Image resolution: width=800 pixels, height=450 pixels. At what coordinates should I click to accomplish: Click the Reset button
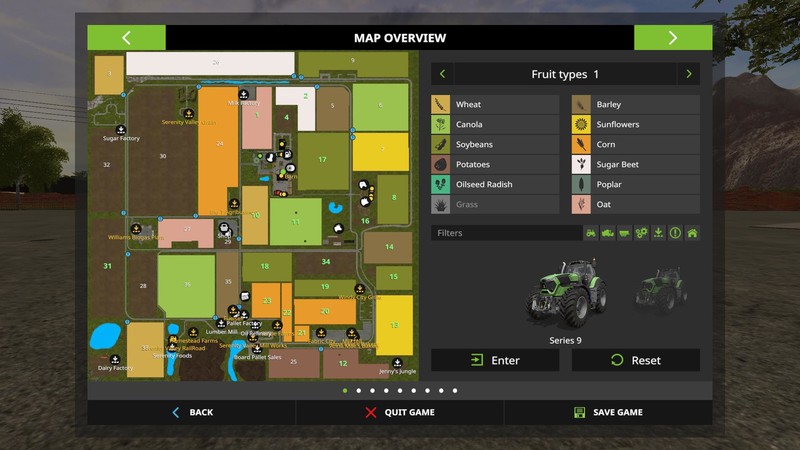click(x=635, y=360)
